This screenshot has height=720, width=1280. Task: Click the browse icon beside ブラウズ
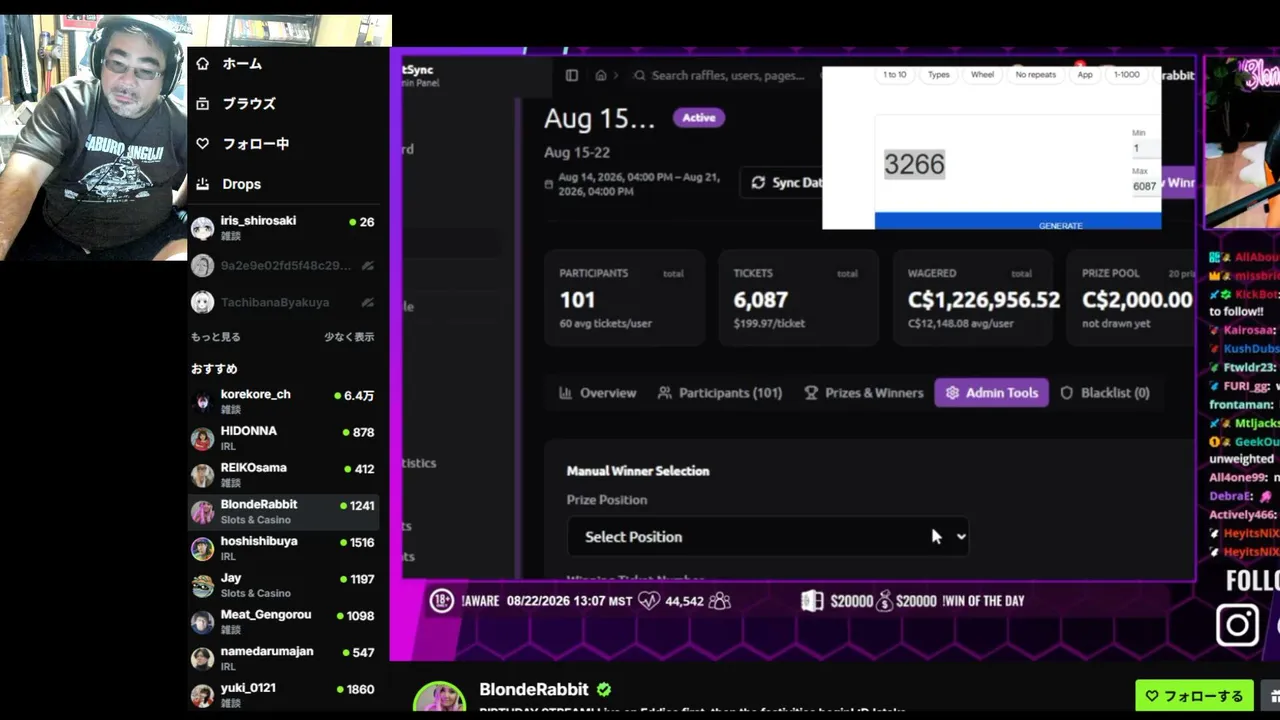[203, 103]
